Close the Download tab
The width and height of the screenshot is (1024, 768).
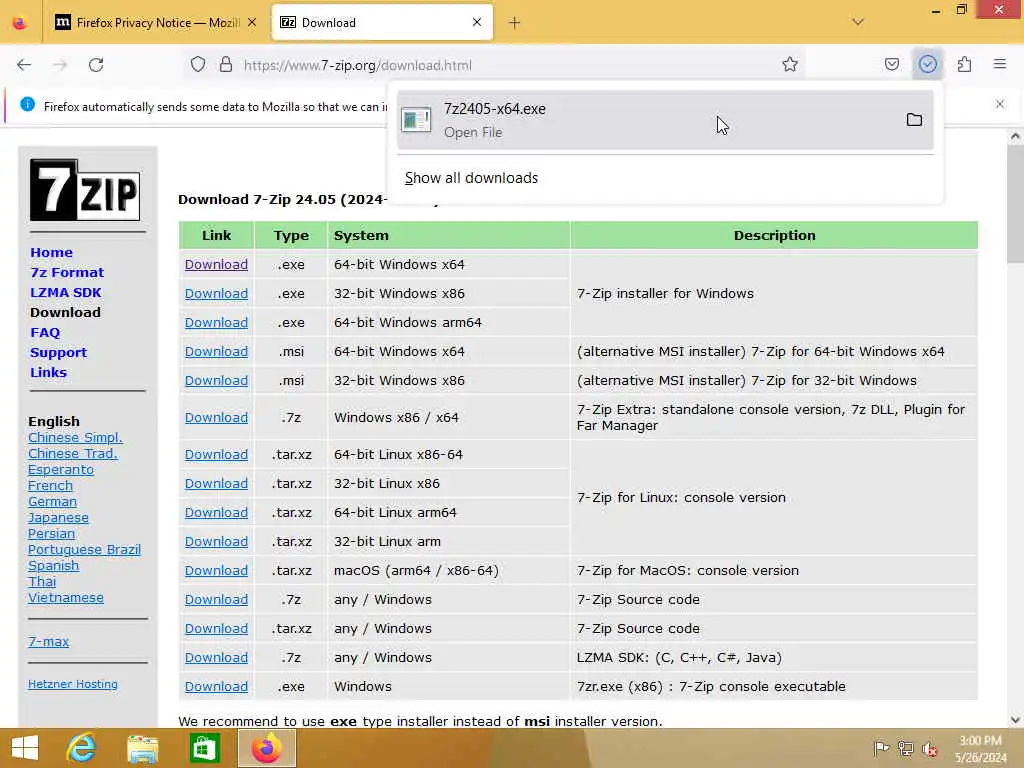pos(477,23)
